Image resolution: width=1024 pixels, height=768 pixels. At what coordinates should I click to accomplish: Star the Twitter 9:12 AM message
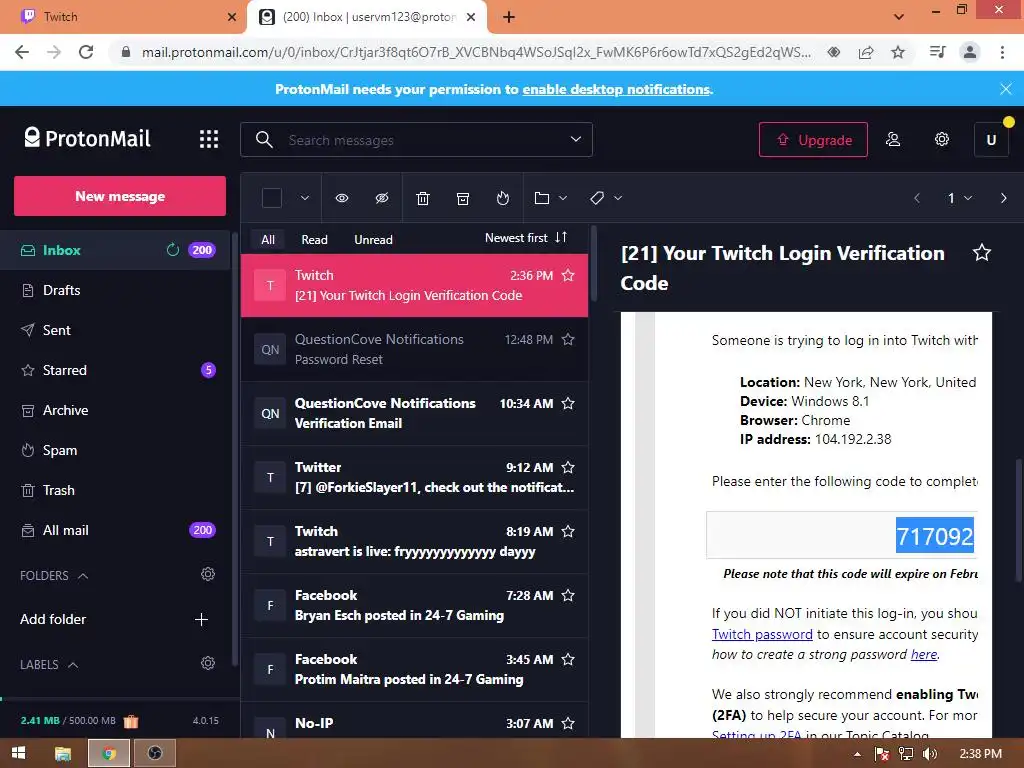(x=568, y=467)
